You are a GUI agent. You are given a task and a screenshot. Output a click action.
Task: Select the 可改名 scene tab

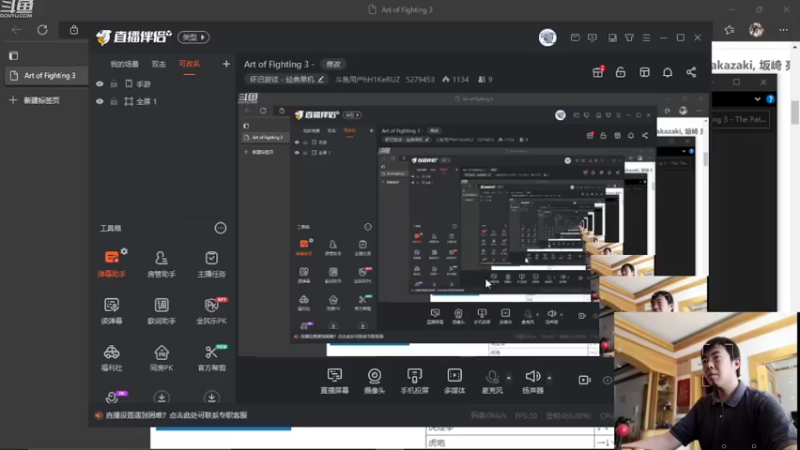(189, 64)
